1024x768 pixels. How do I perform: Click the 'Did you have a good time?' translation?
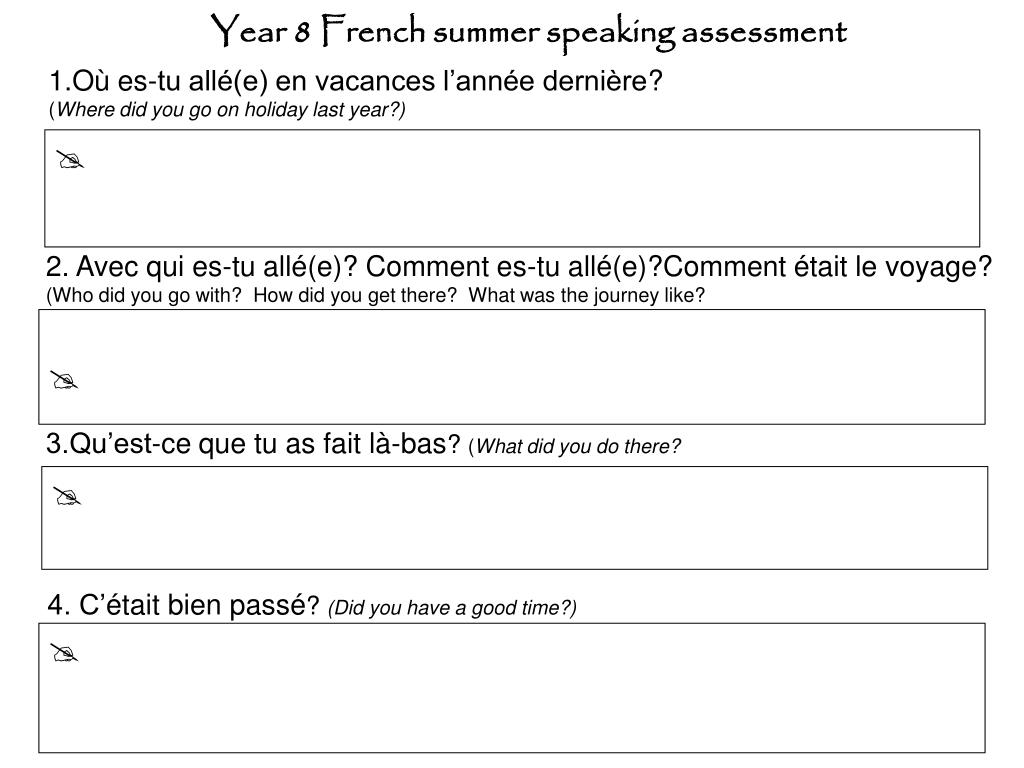[x=453, y=608]
